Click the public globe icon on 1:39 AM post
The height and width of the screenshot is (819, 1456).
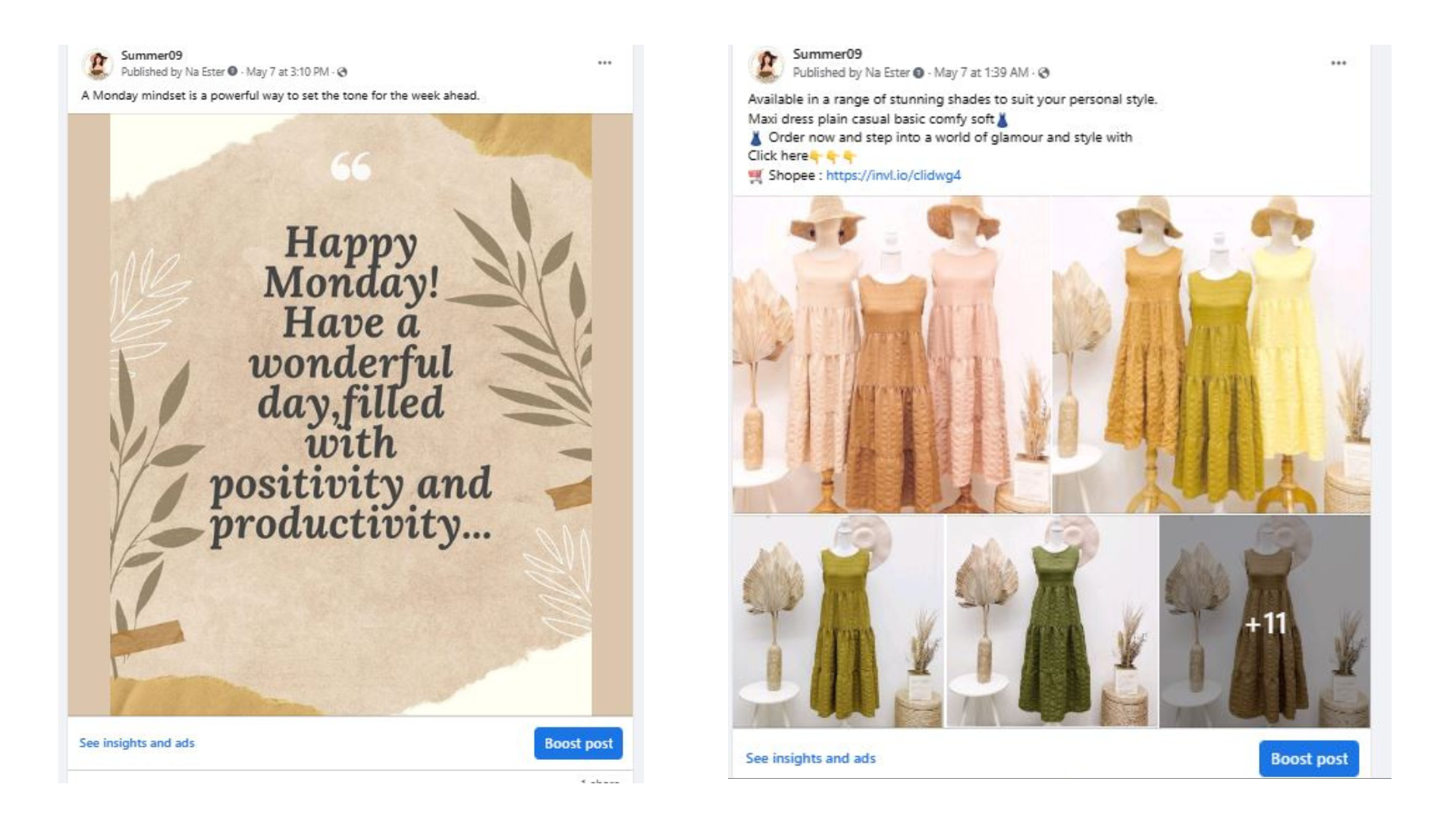pos(1044,73)
